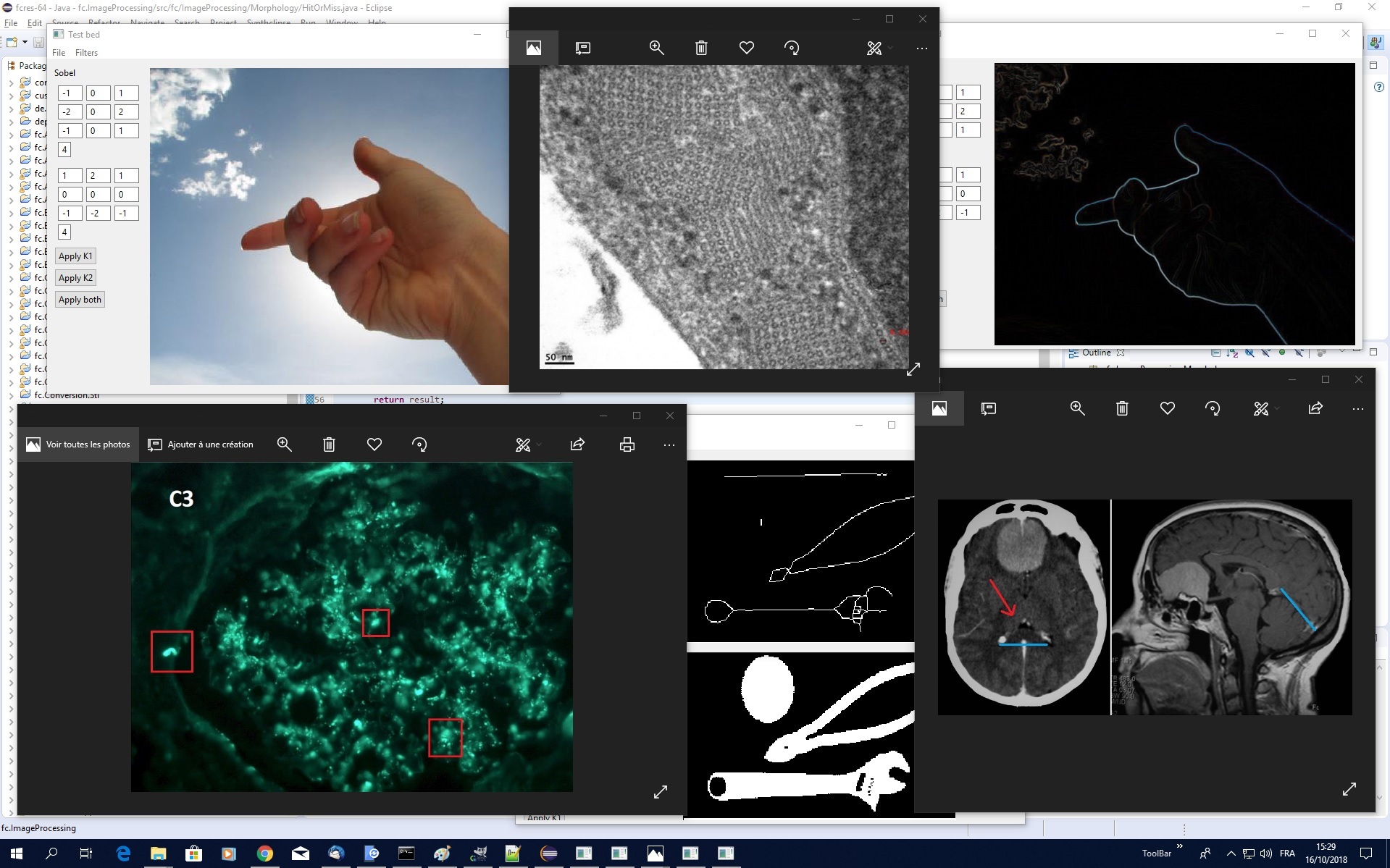
Task: Open the more options ellipsis in top photo viewer
Action: click(921, 48)
